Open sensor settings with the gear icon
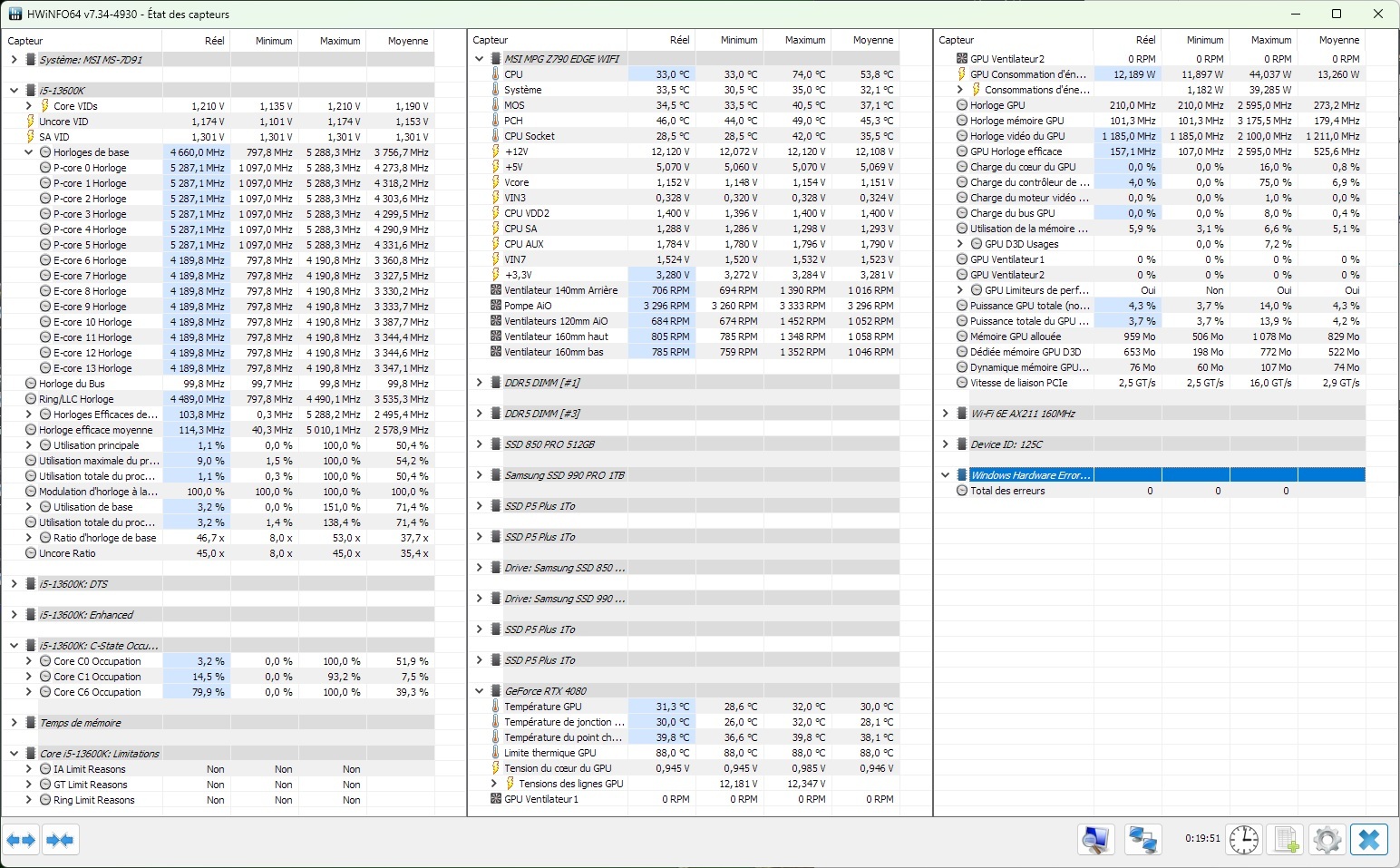 1327,840
